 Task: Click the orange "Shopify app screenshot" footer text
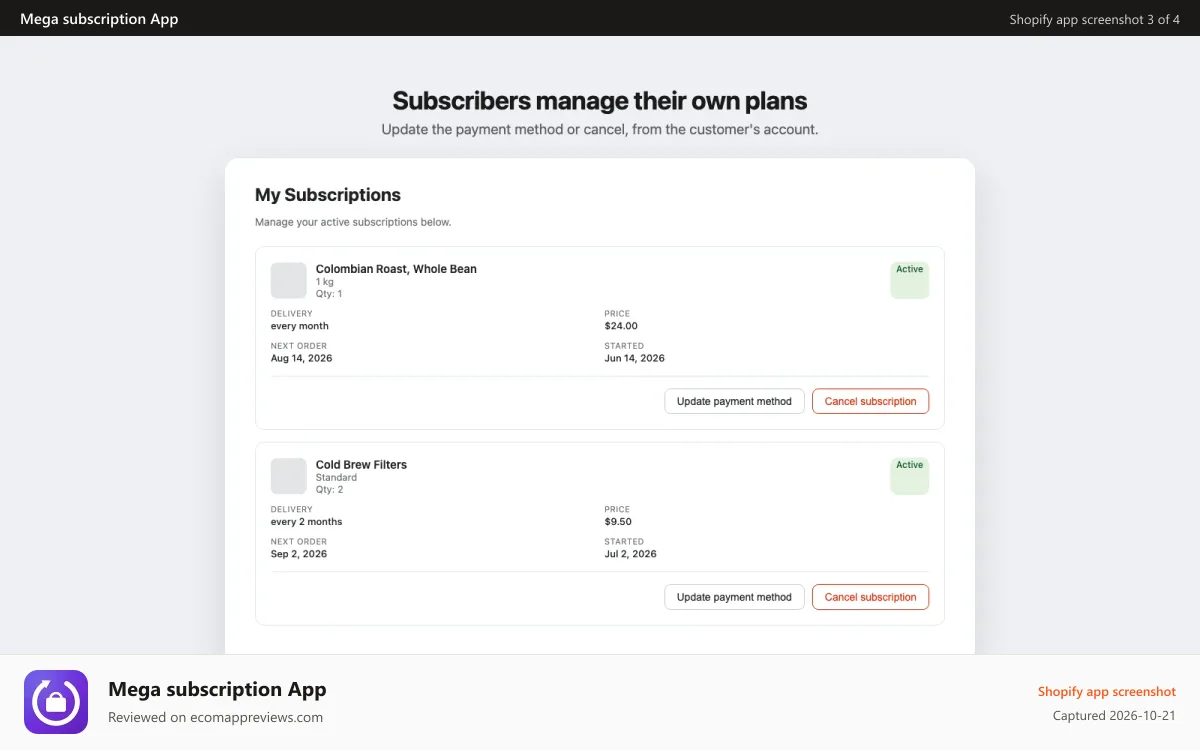click(1107, 691)
